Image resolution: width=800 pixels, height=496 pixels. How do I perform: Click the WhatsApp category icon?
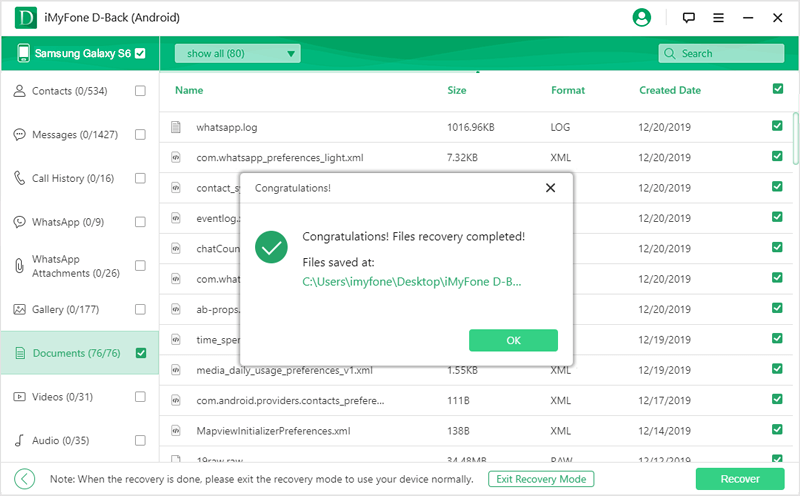point(19,222)
